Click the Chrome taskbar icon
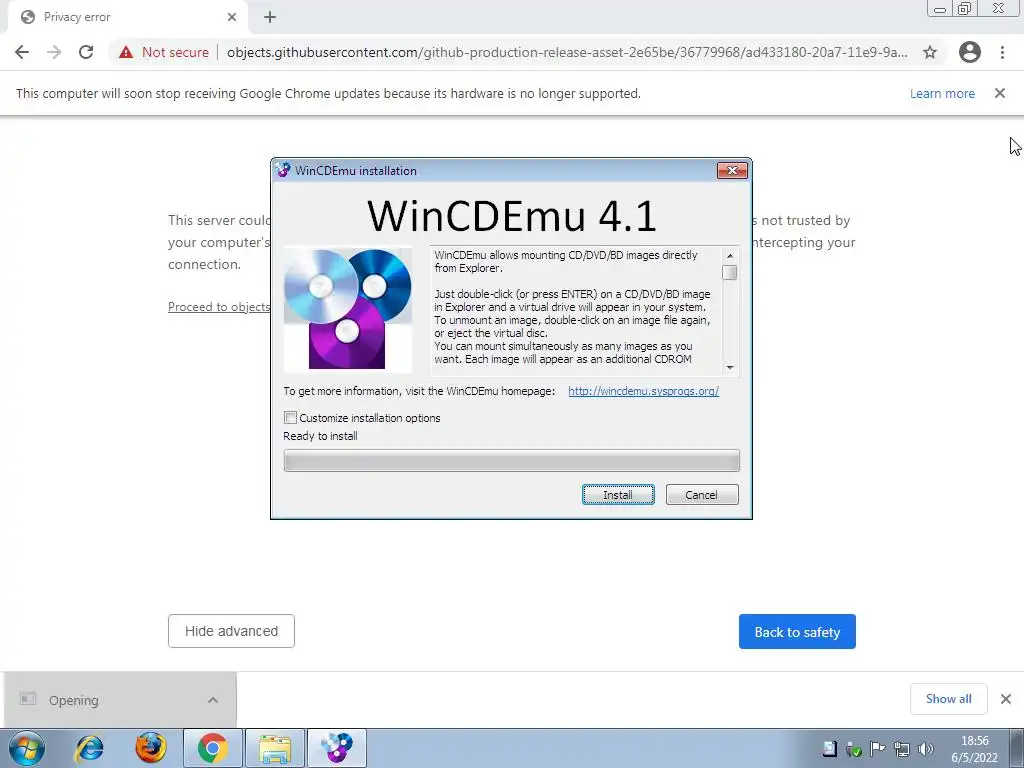This screenshot has width=1024, height=768. [x=212, y=748]
